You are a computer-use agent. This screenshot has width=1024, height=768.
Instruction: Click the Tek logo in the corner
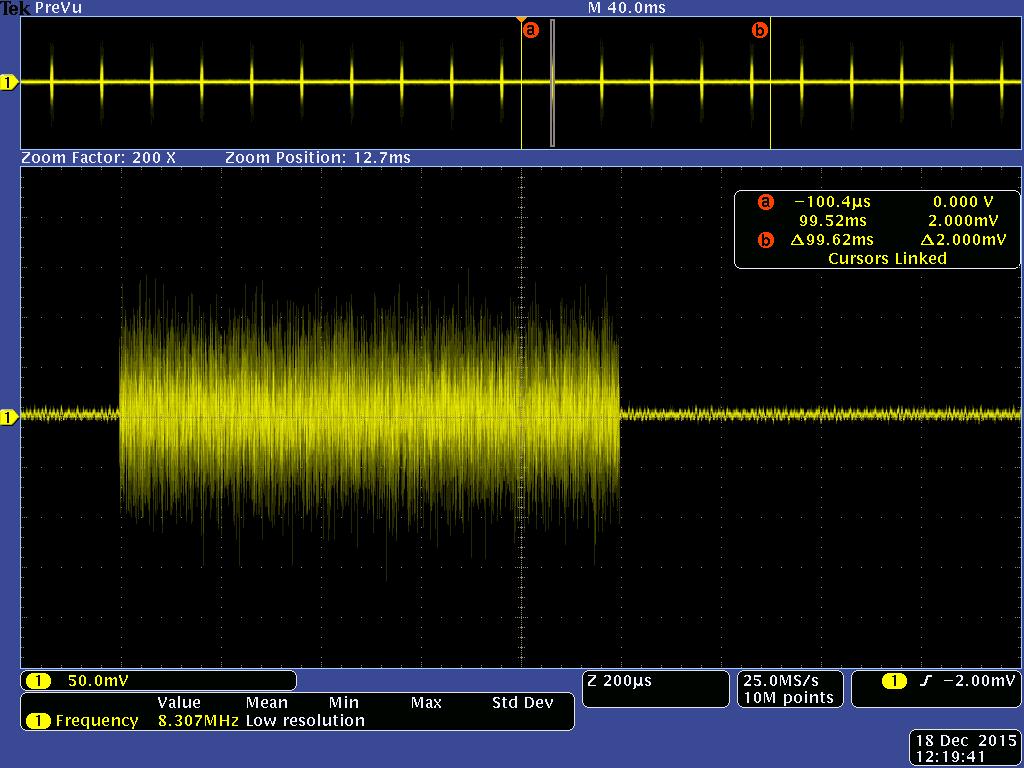[16, 8]
